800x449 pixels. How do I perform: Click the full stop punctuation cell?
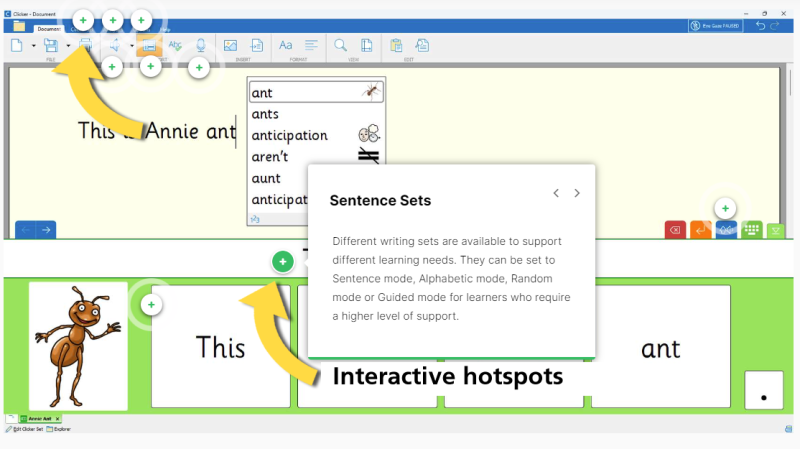pos(764,390)
